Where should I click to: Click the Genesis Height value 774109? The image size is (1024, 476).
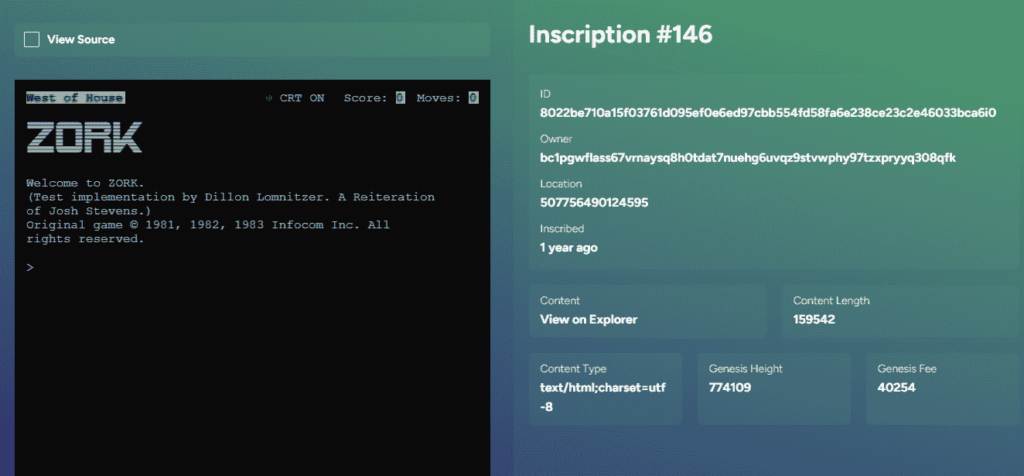(730, 388)
